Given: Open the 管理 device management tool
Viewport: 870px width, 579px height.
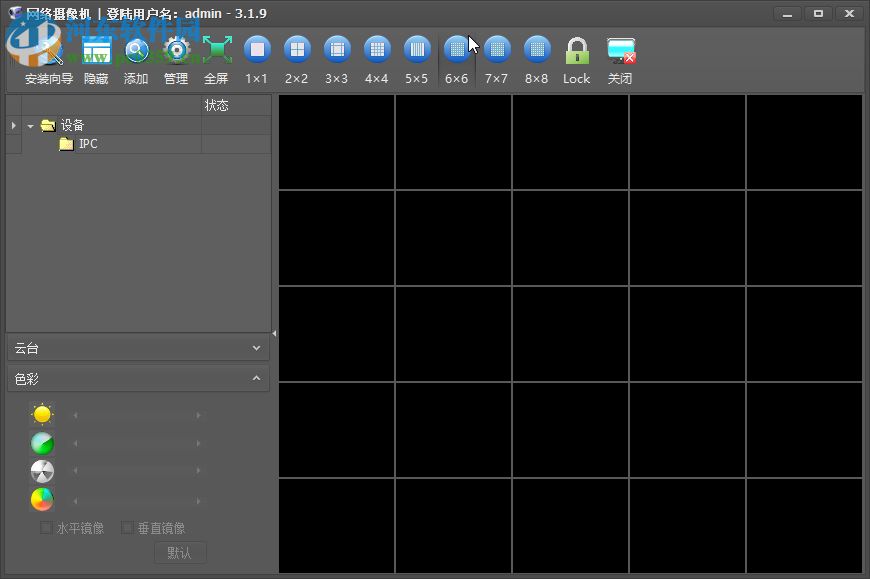Looking at the screenshot, I should 177,50.
